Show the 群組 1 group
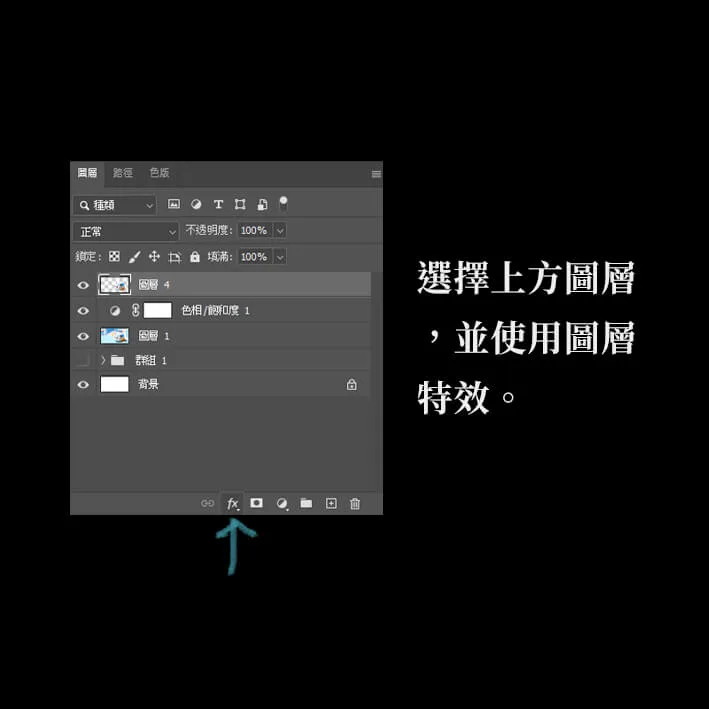 coord(83,360)
